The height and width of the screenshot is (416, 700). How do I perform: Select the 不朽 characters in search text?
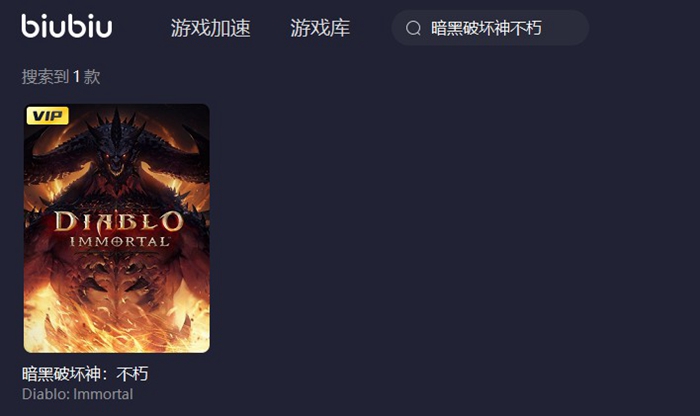(525, 28)
